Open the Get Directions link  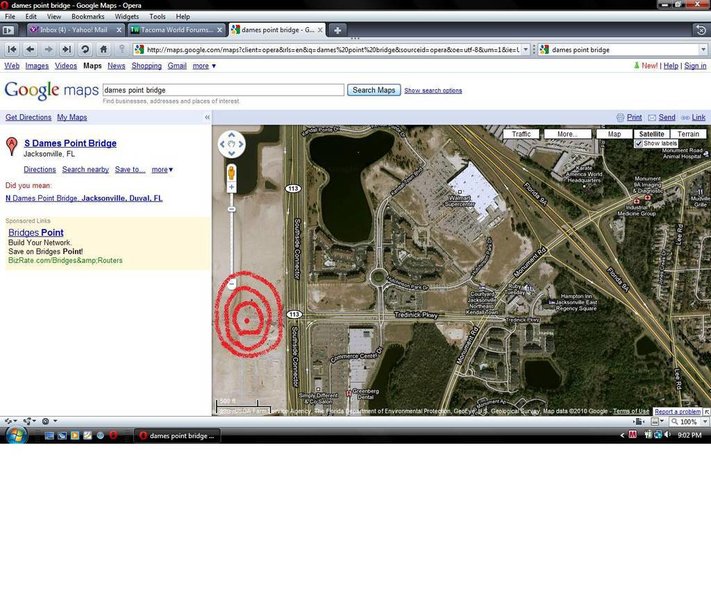28,117
